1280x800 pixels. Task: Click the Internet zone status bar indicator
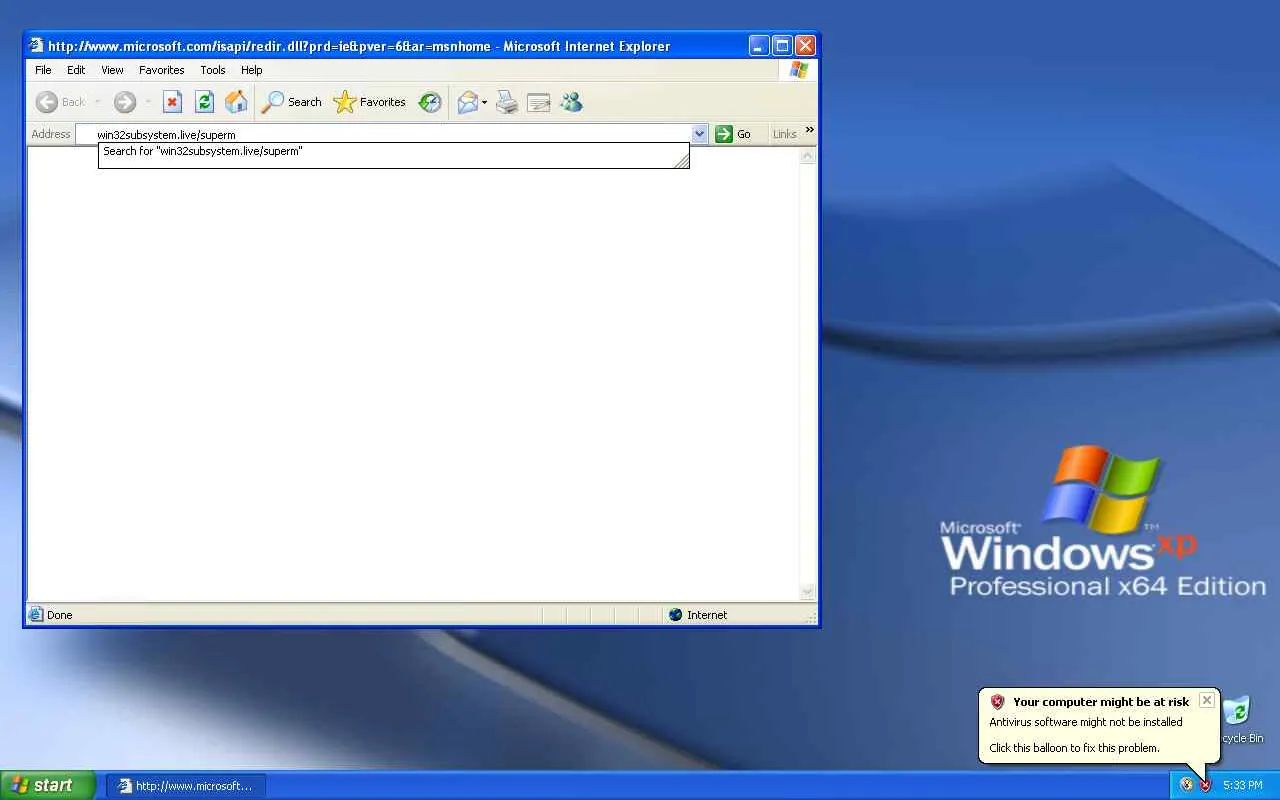coord(698,615)
